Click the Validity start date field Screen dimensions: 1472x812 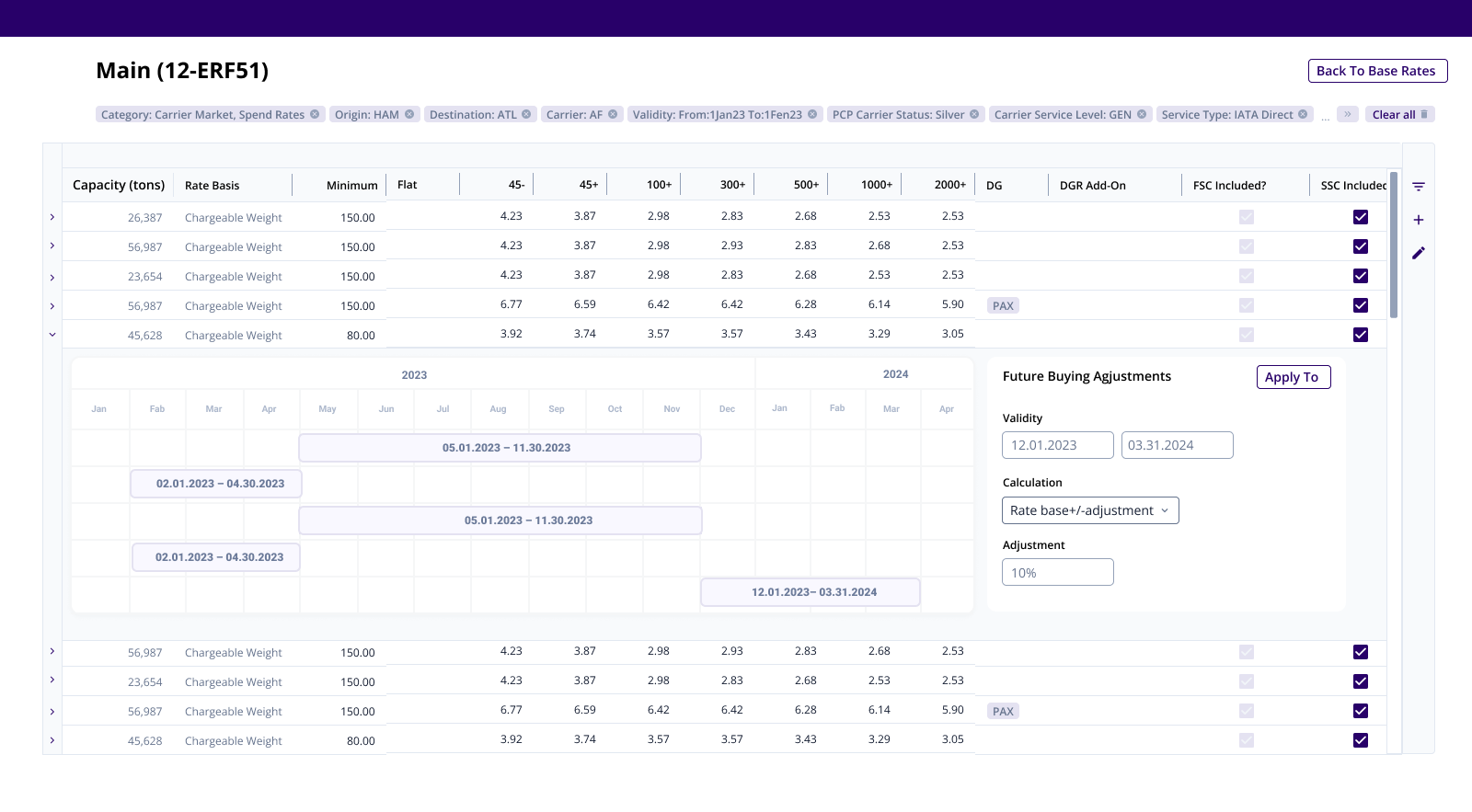1058,445
